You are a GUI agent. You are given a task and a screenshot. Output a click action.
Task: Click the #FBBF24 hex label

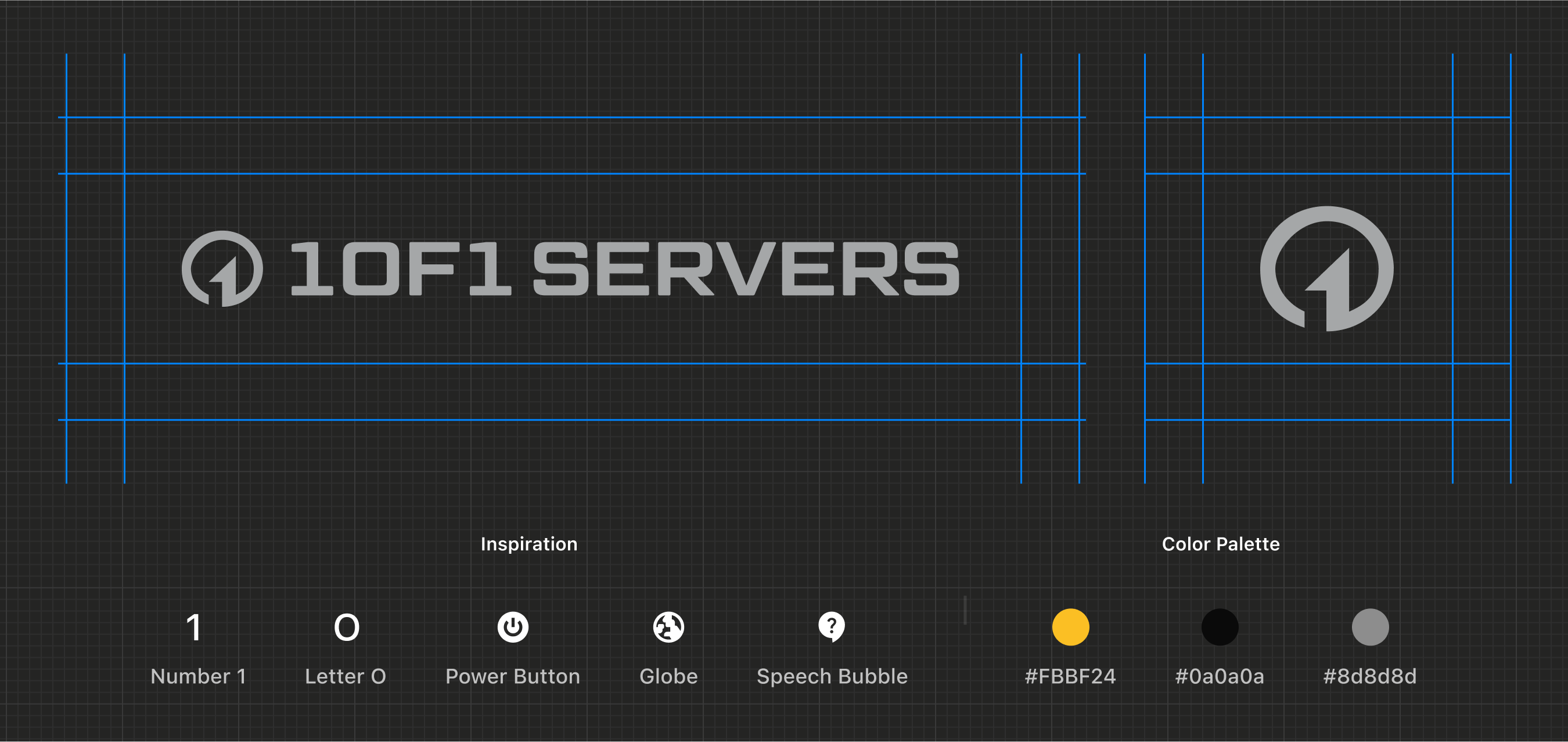(1070, 676)
